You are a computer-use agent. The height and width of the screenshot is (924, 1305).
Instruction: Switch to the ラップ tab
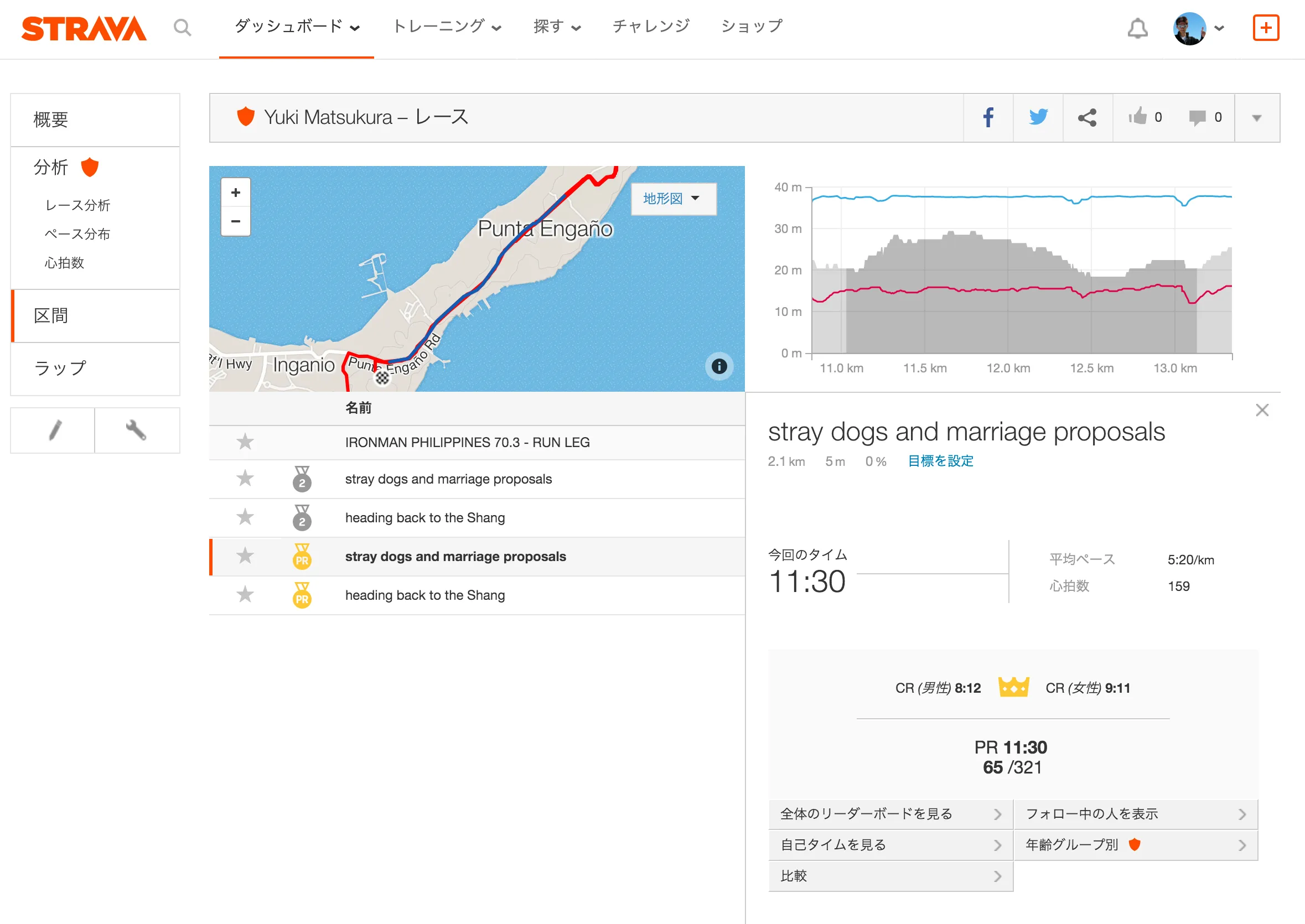(59, 368)
